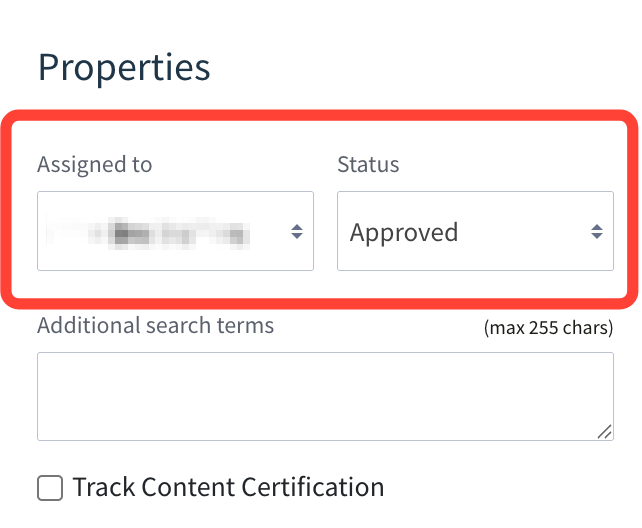642x528 pixels.
Task: Click the Properties section heading
Action: (x=124, y=68)
